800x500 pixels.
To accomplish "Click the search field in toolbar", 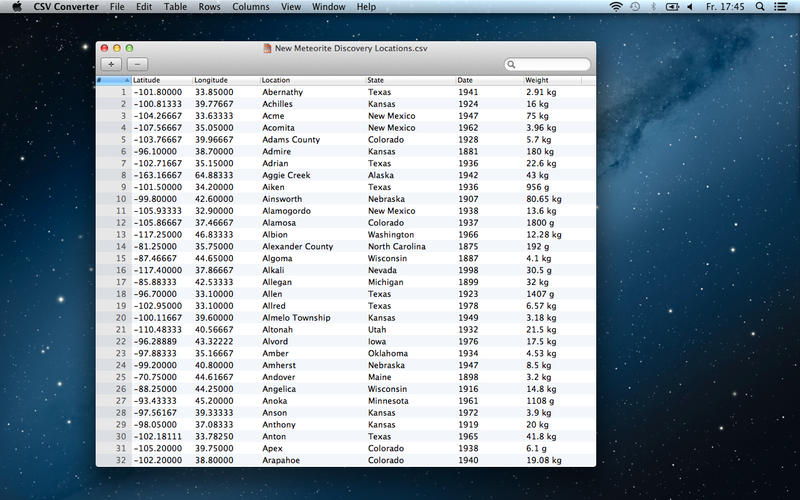I will (550, 65).
